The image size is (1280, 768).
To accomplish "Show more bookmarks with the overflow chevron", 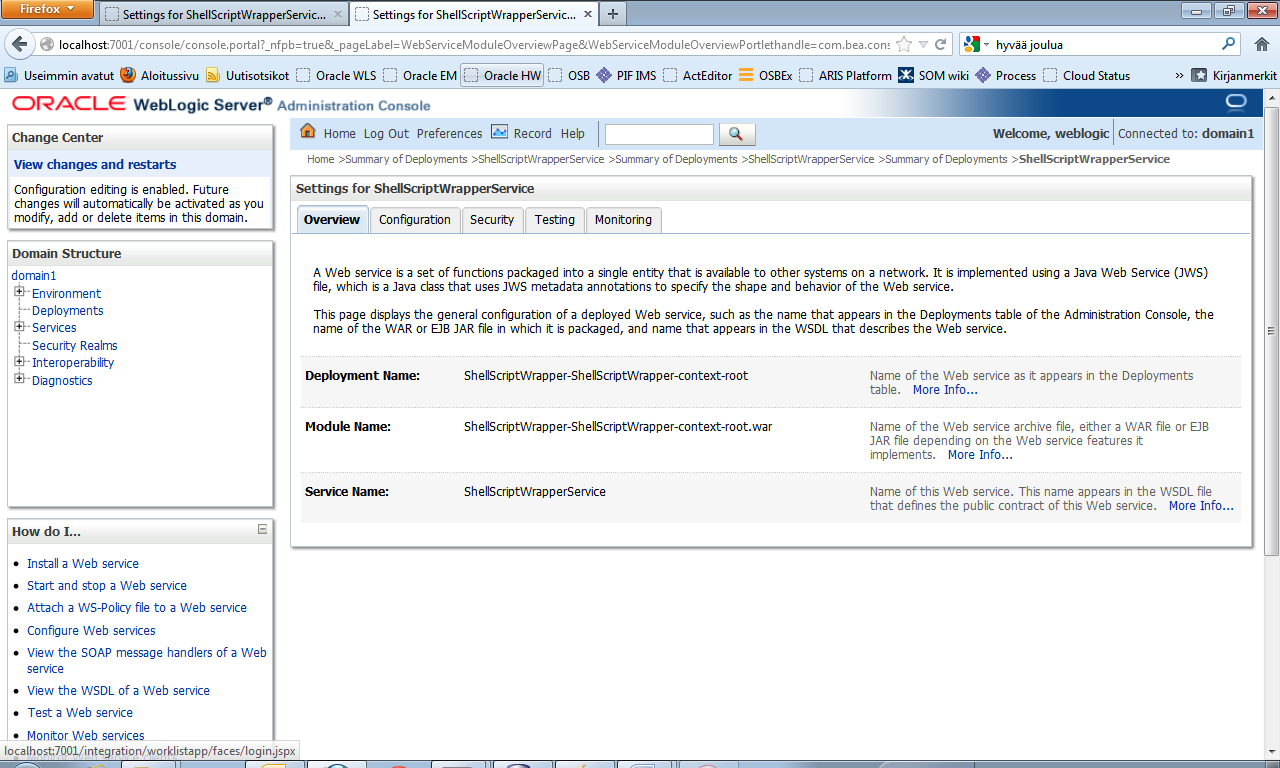I will coord(1179,75).
